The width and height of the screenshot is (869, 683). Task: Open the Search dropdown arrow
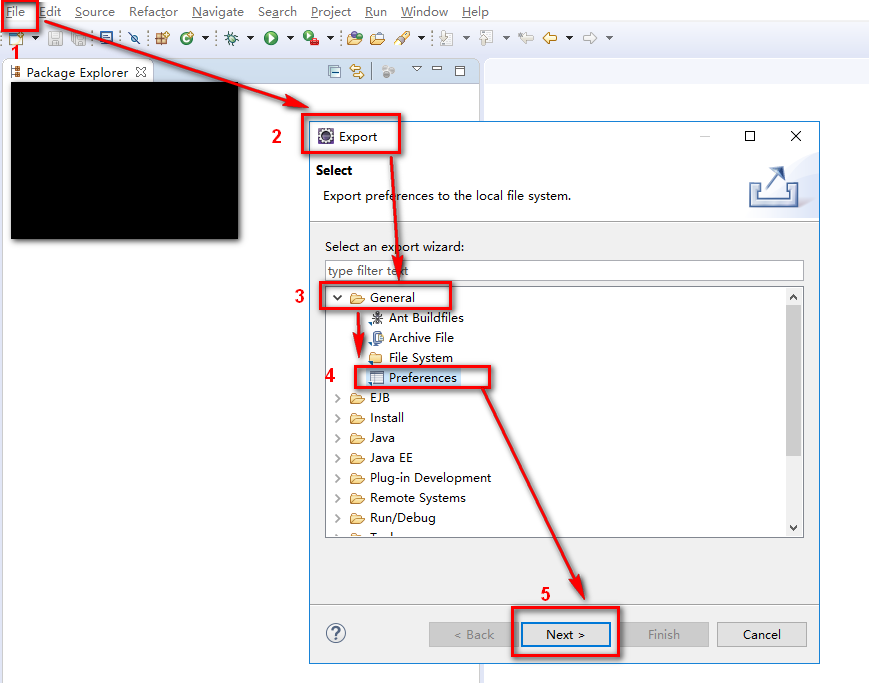(421, 38)
